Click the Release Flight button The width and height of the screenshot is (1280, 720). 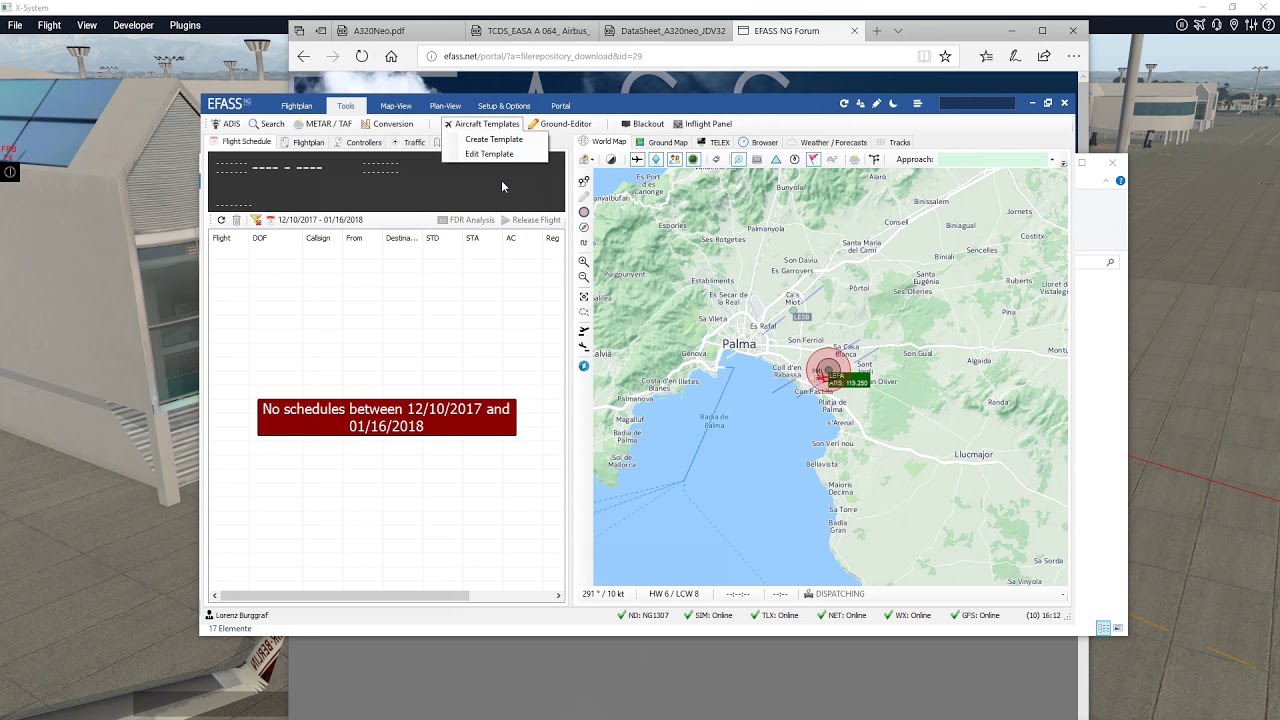point(531,220)
